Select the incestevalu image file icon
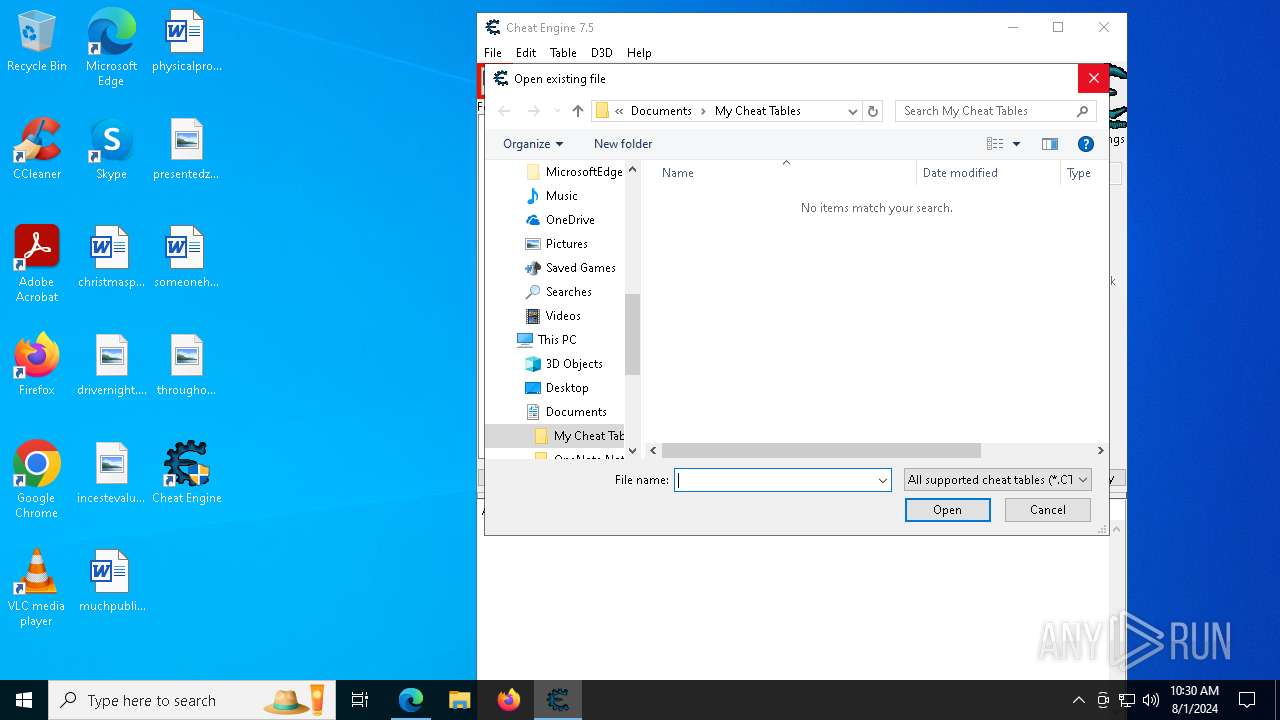 [x=111, y=473]
